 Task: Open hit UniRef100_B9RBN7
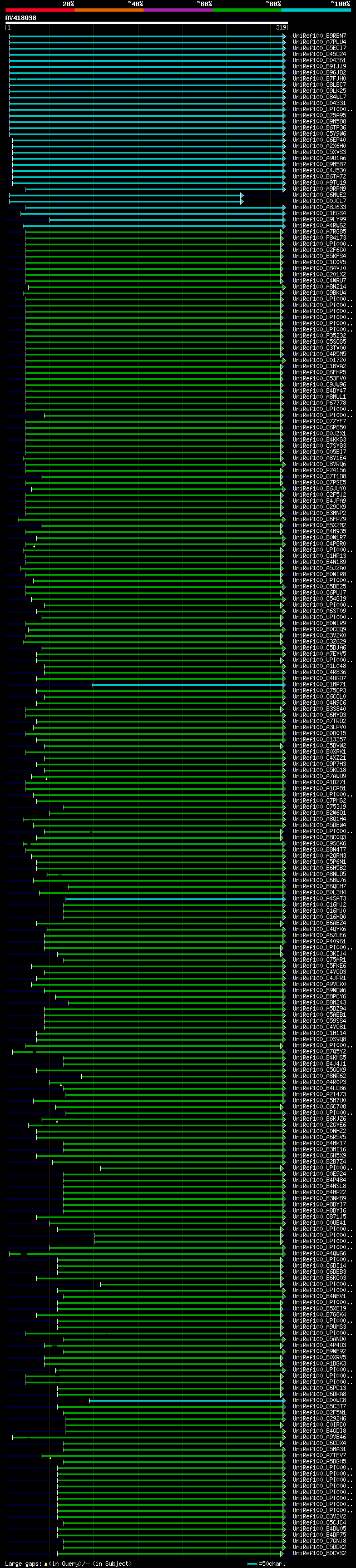319,36
